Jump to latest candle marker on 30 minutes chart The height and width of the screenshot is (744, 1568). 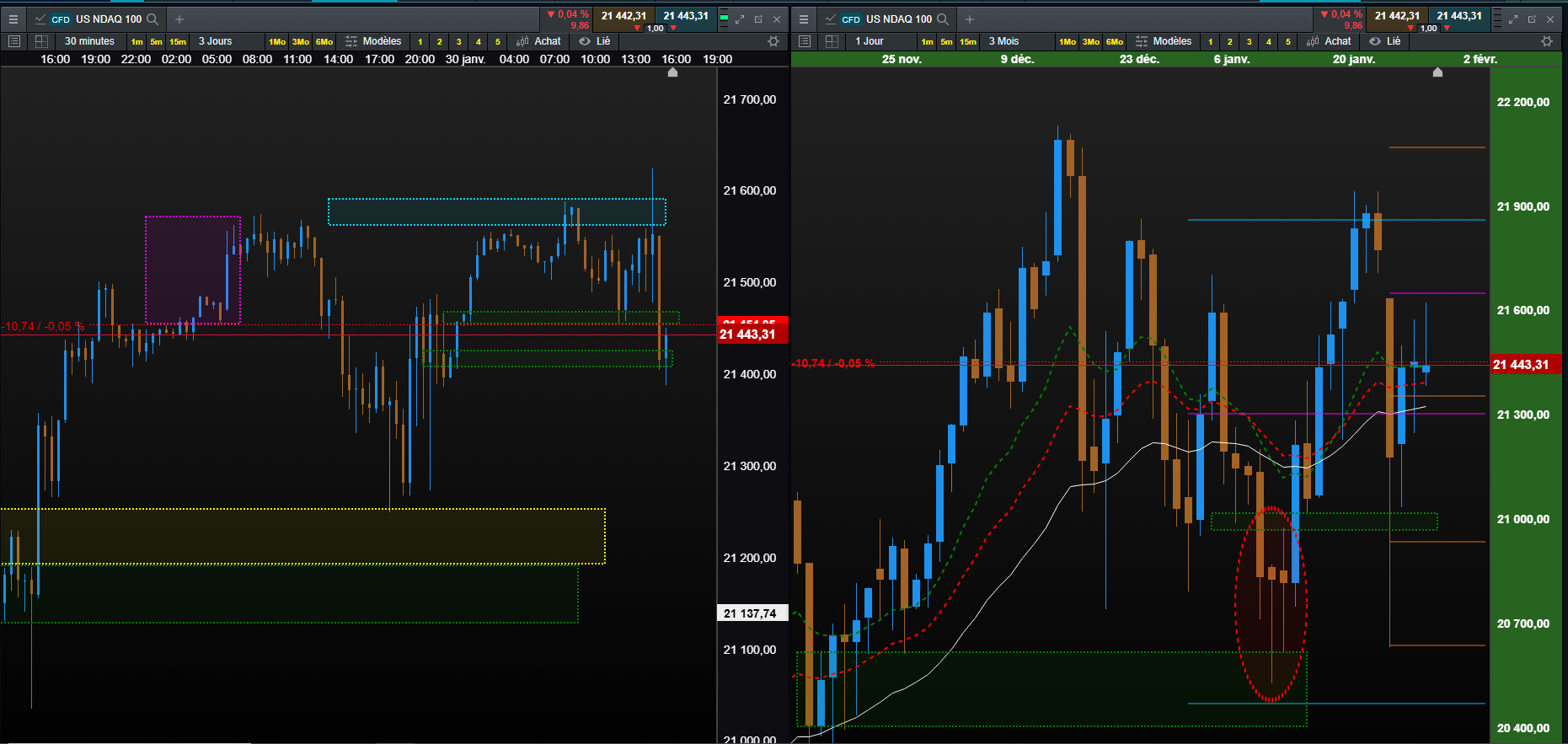coord(672,72)
